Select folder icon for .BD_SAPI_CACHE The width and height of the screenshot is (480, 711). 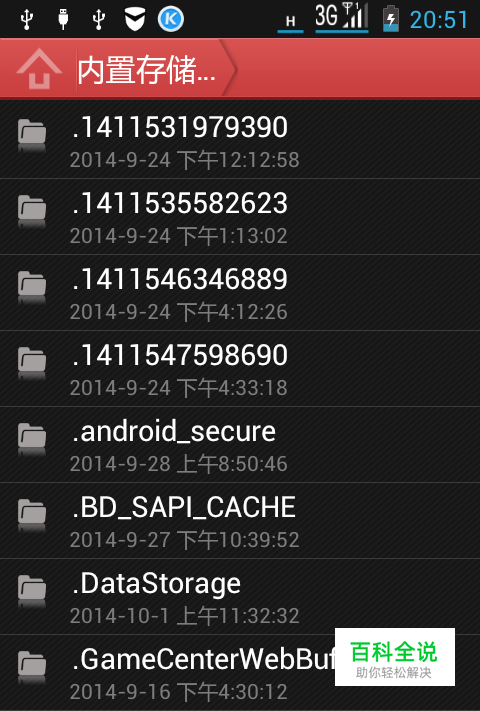coord(32,515)
